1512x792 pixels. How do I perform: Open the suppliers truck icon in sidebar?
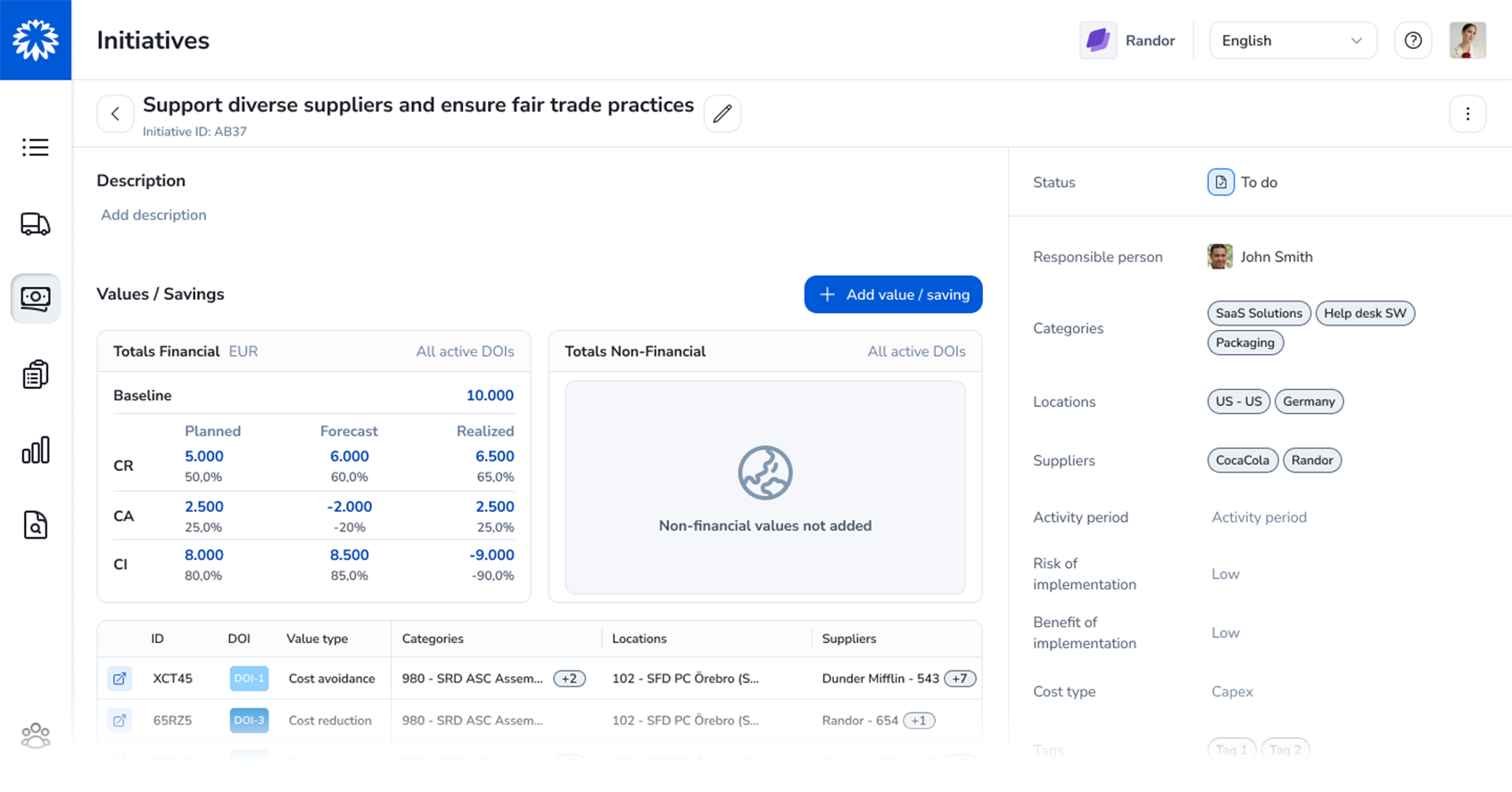tap(36, 224)
